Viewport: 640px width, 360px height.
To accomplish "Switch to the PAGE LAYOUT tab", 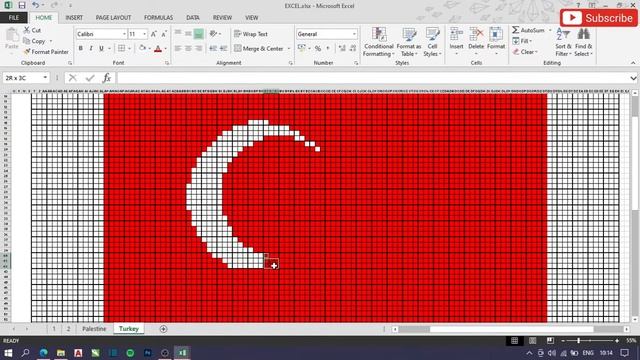I will (113, 18).
